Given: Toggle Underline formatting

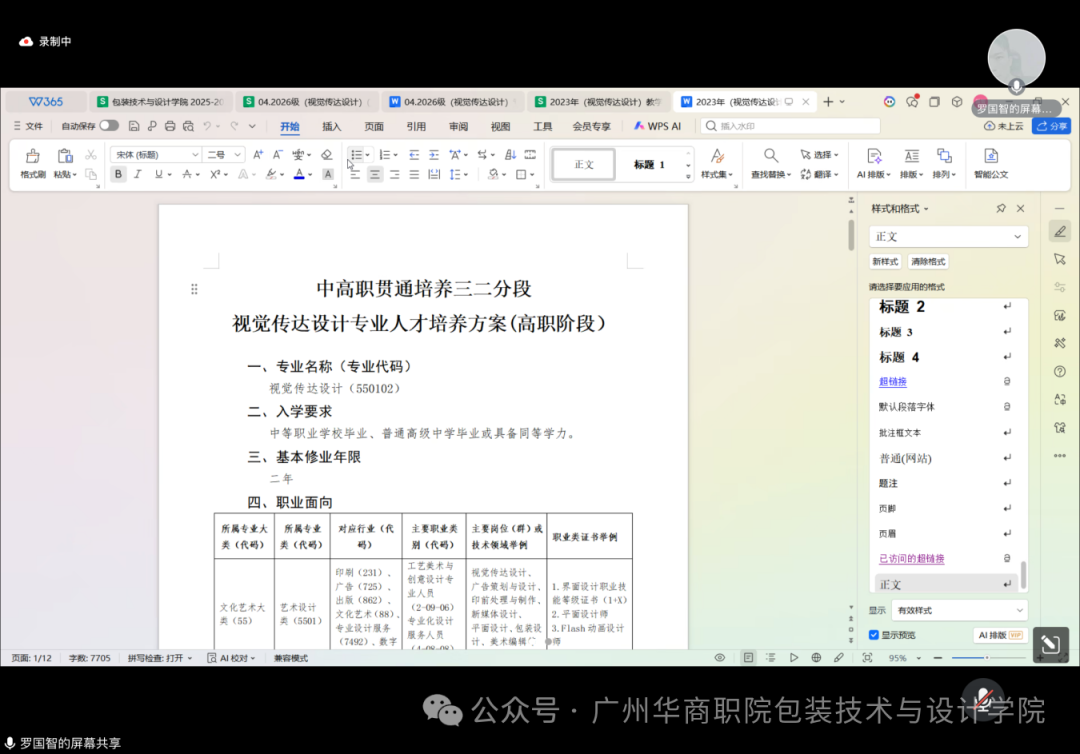Looking at the screenshot, I should tap(158, 174).
